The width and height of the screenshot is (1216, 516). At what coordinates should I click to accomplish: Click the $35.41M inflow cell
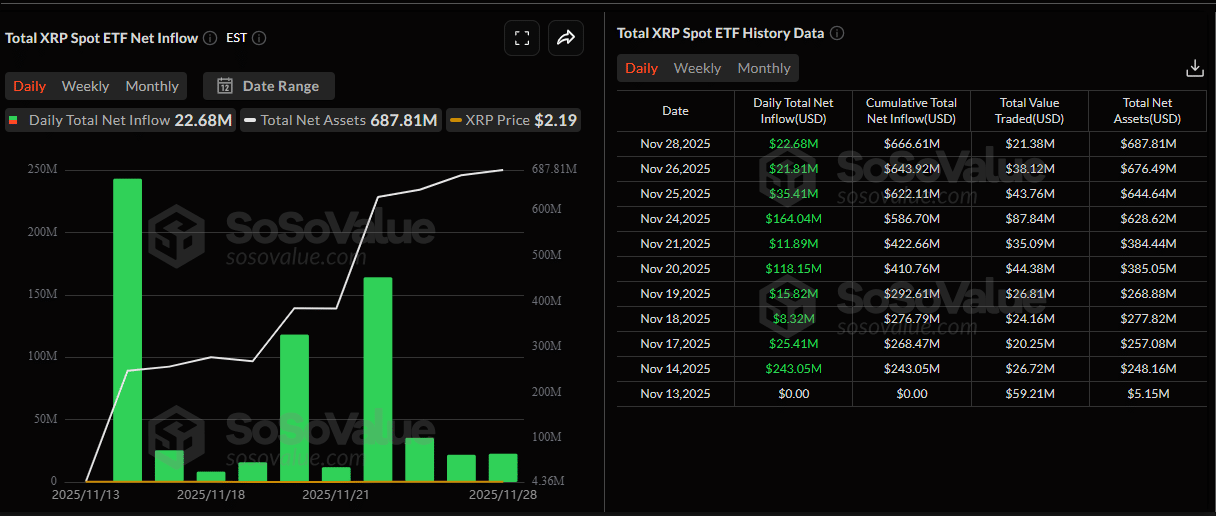[x=794, y=194]
